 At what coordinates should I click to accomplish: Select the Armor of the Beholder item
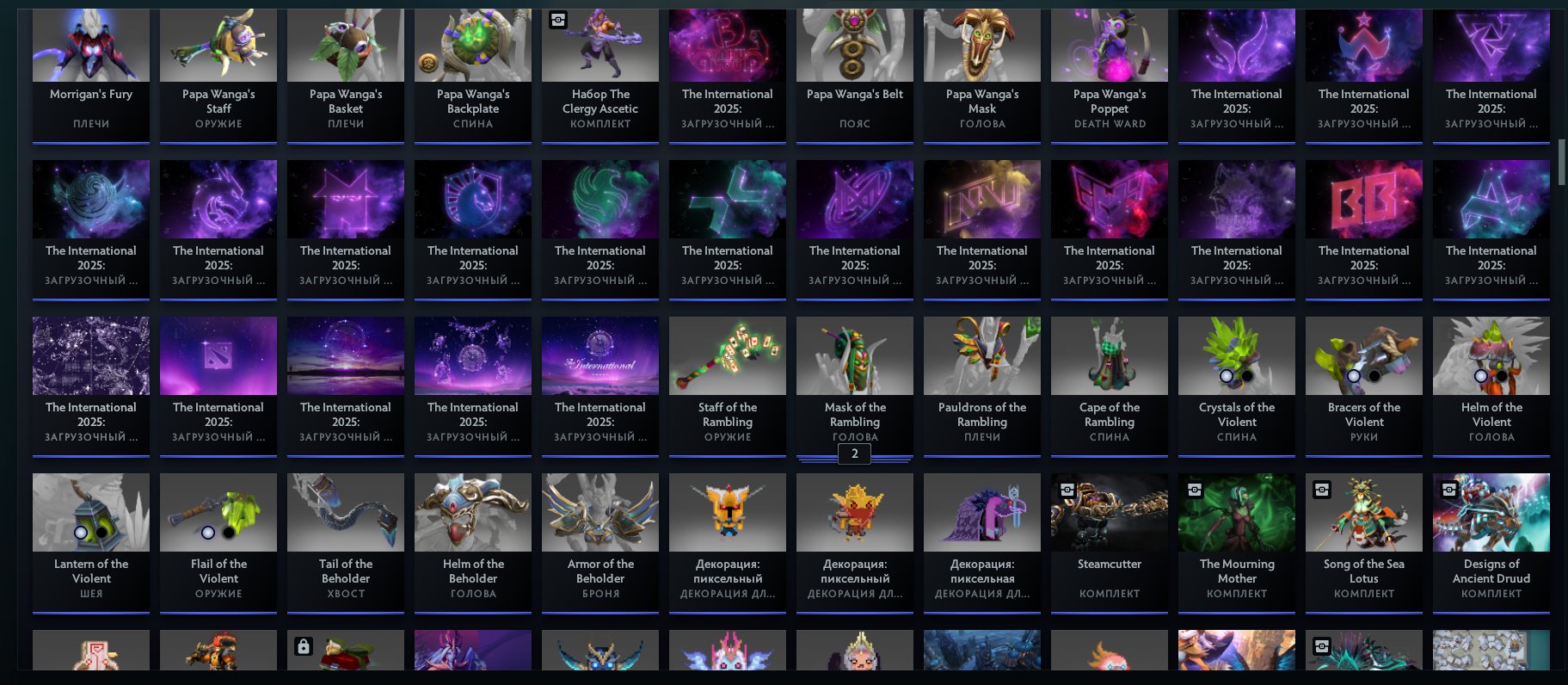pos(600,543)
